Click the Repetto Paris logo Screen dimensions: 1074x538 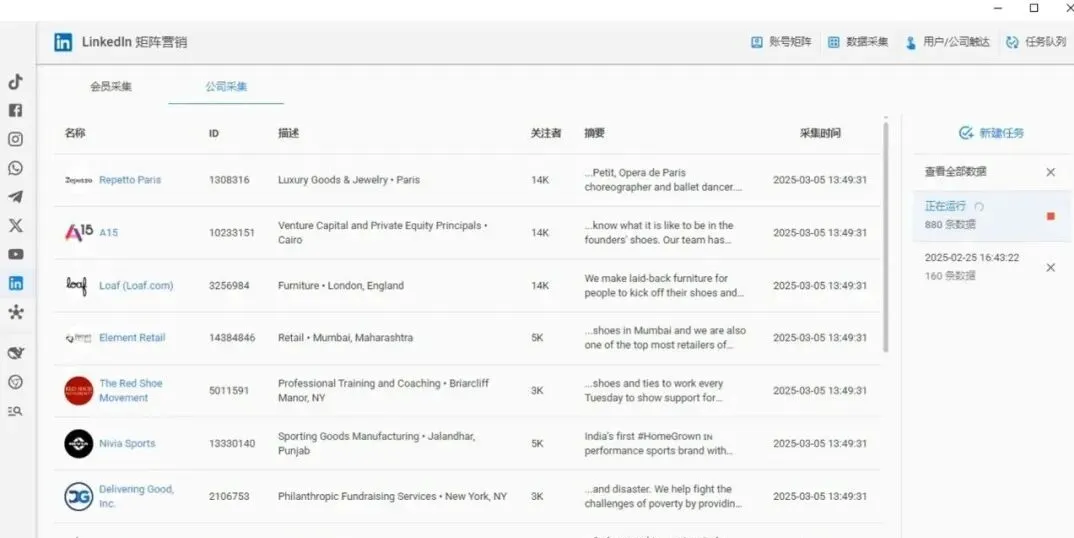(78, 180)
